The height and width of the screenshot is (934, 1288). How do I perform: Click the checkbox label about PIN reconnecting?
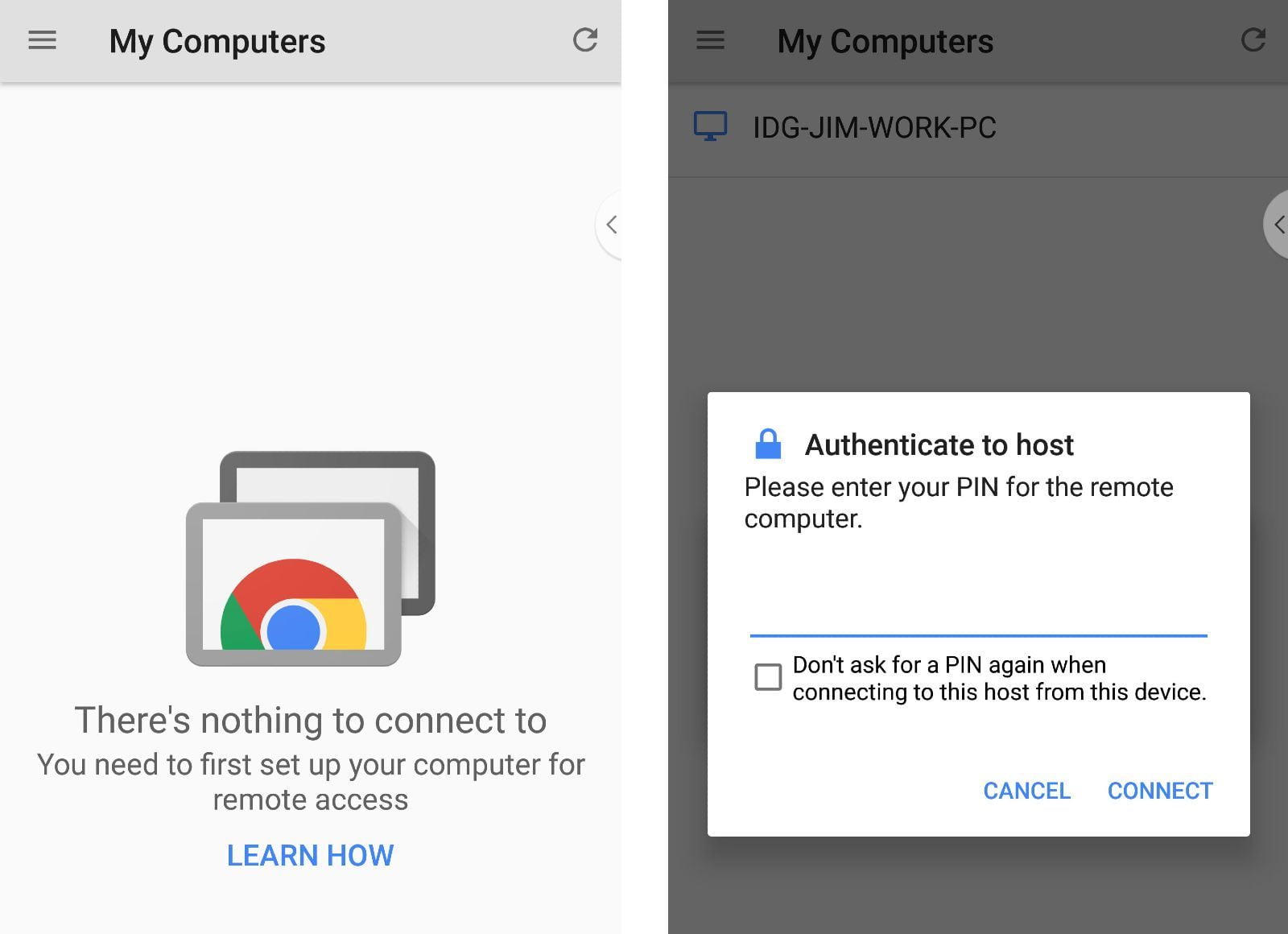tap(999, 678)
